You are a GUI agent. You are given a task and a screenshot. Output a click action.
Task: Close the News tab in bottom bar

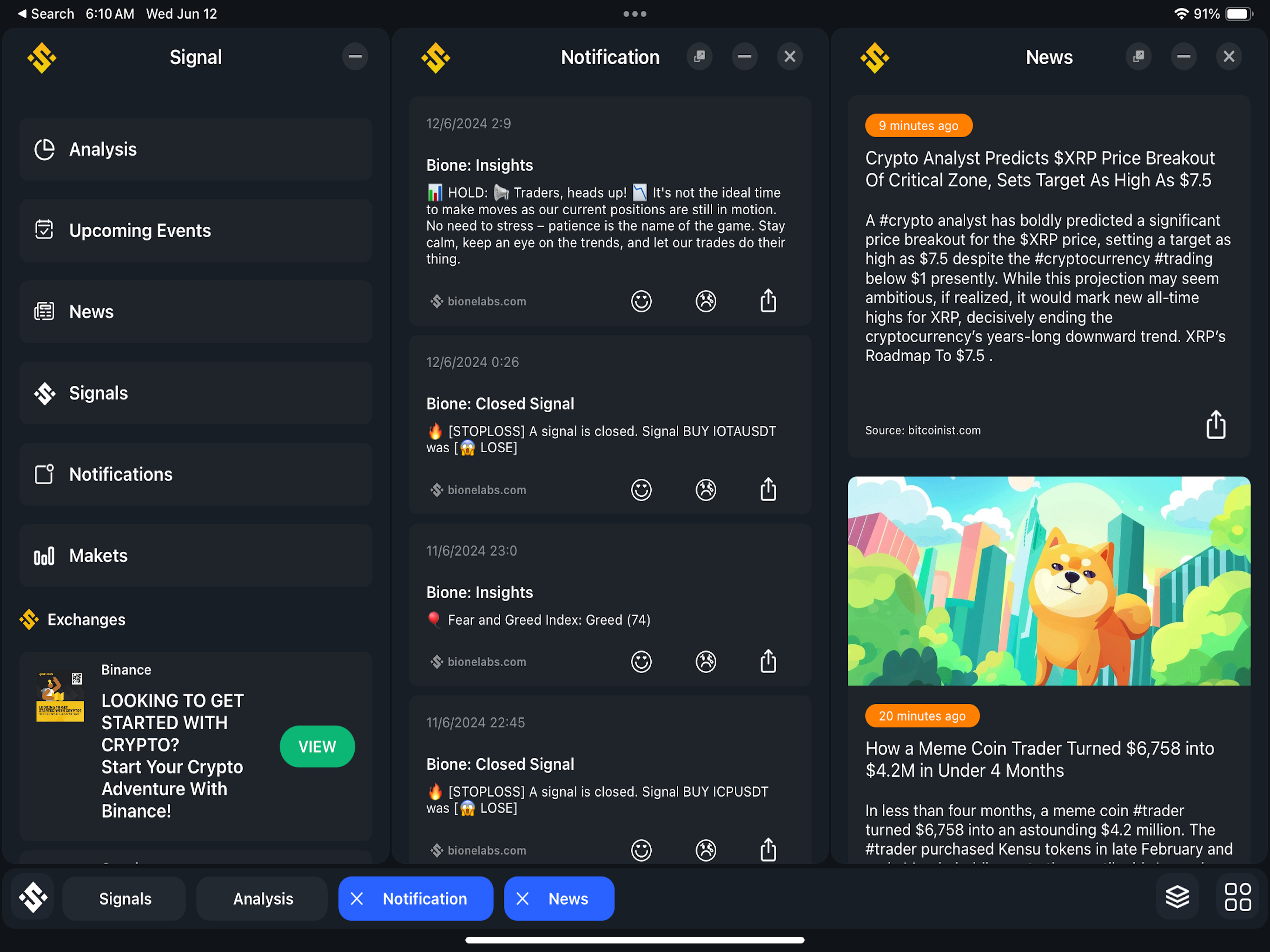click(523, 898)
